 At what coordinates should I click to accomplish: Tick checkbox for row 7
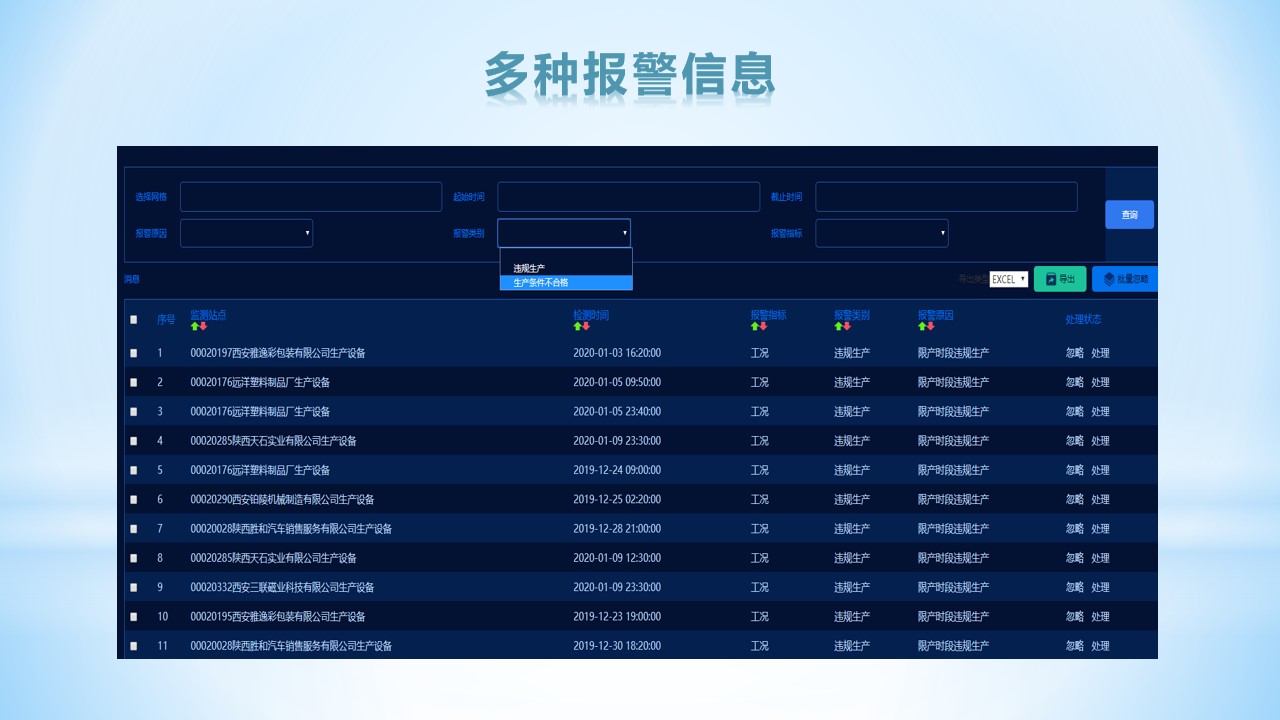pos(134,529)
